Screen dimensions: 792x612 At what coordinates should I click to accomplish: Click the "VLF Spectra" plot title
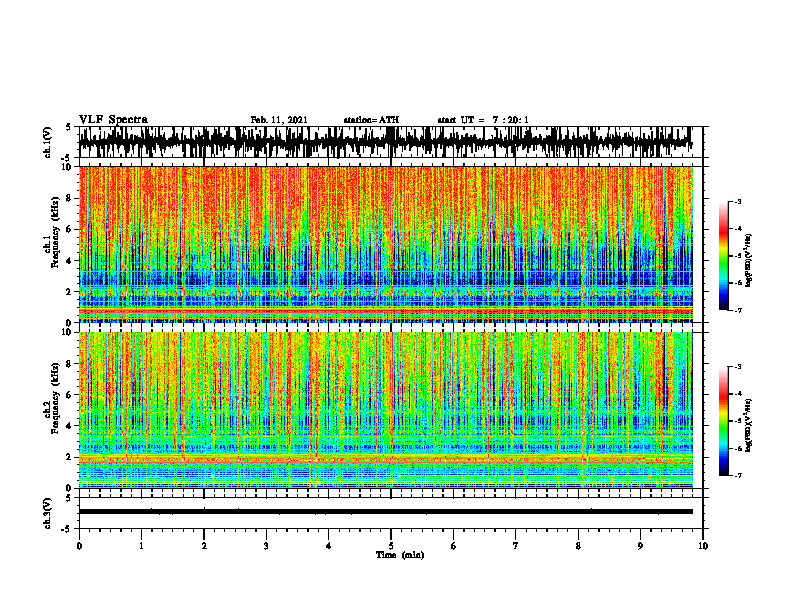click(113, 120)
